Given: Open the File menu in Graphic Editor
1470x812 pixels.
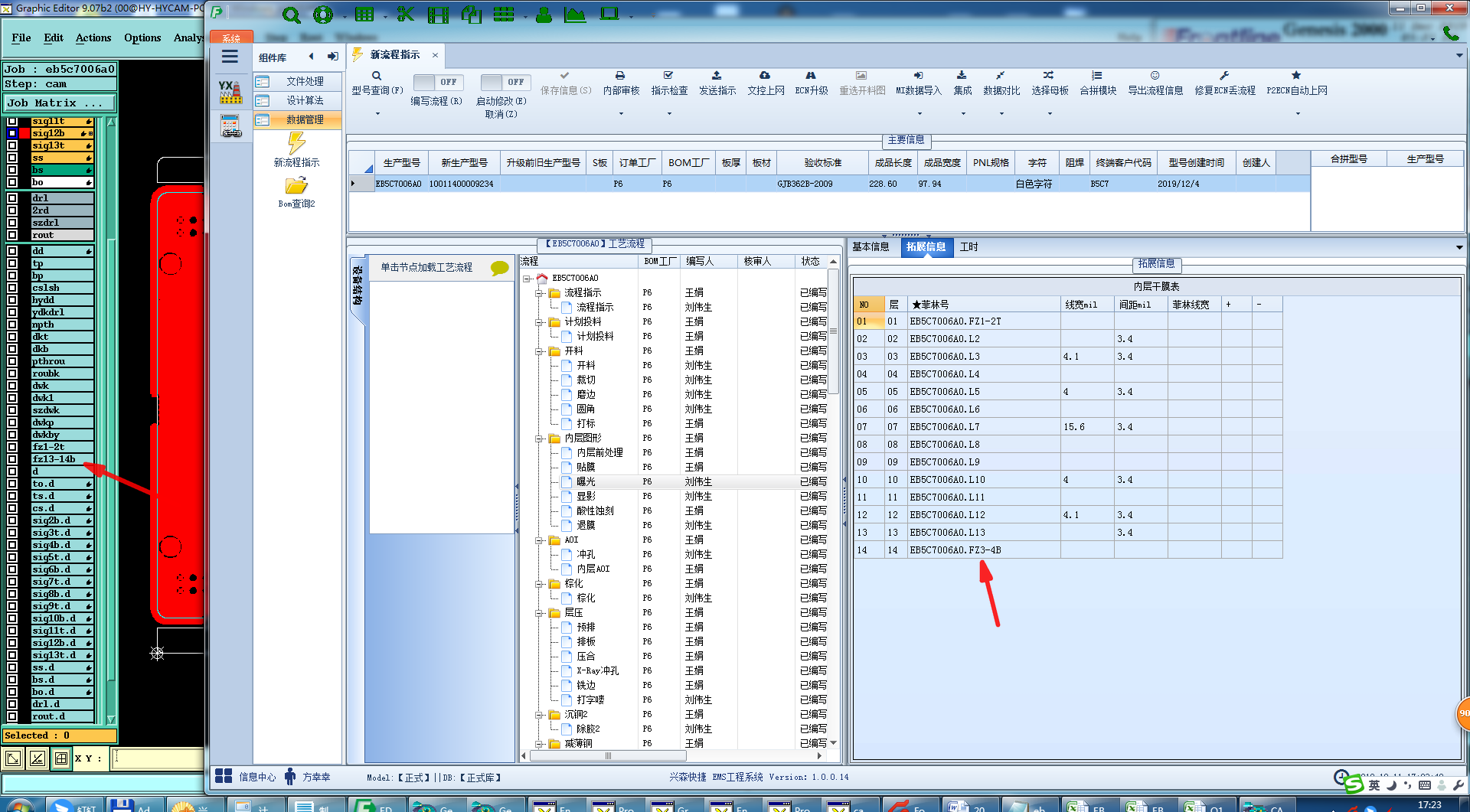Looking at the screenshot, I should click(x=21, y=38).
